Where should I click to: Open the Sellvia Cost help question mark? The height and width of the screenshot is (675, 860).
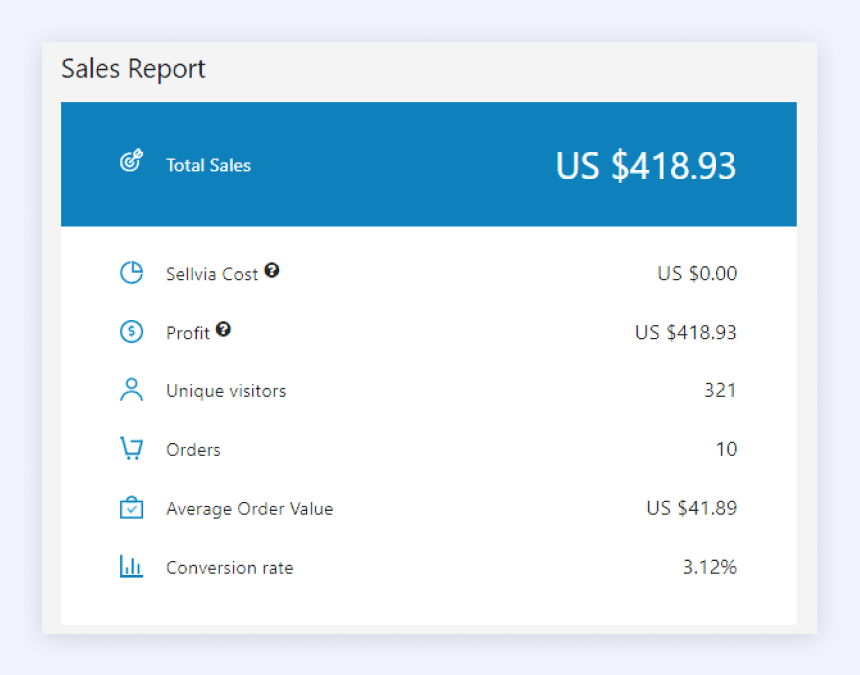[x=272, y=270]
